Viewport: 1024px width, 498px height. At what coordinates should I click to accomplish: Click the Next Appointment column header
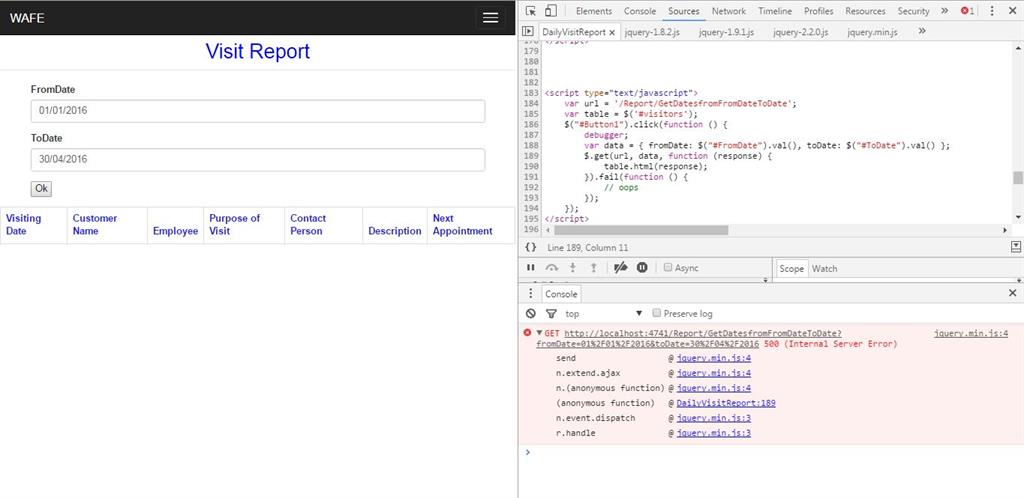[x=470, y=225]
